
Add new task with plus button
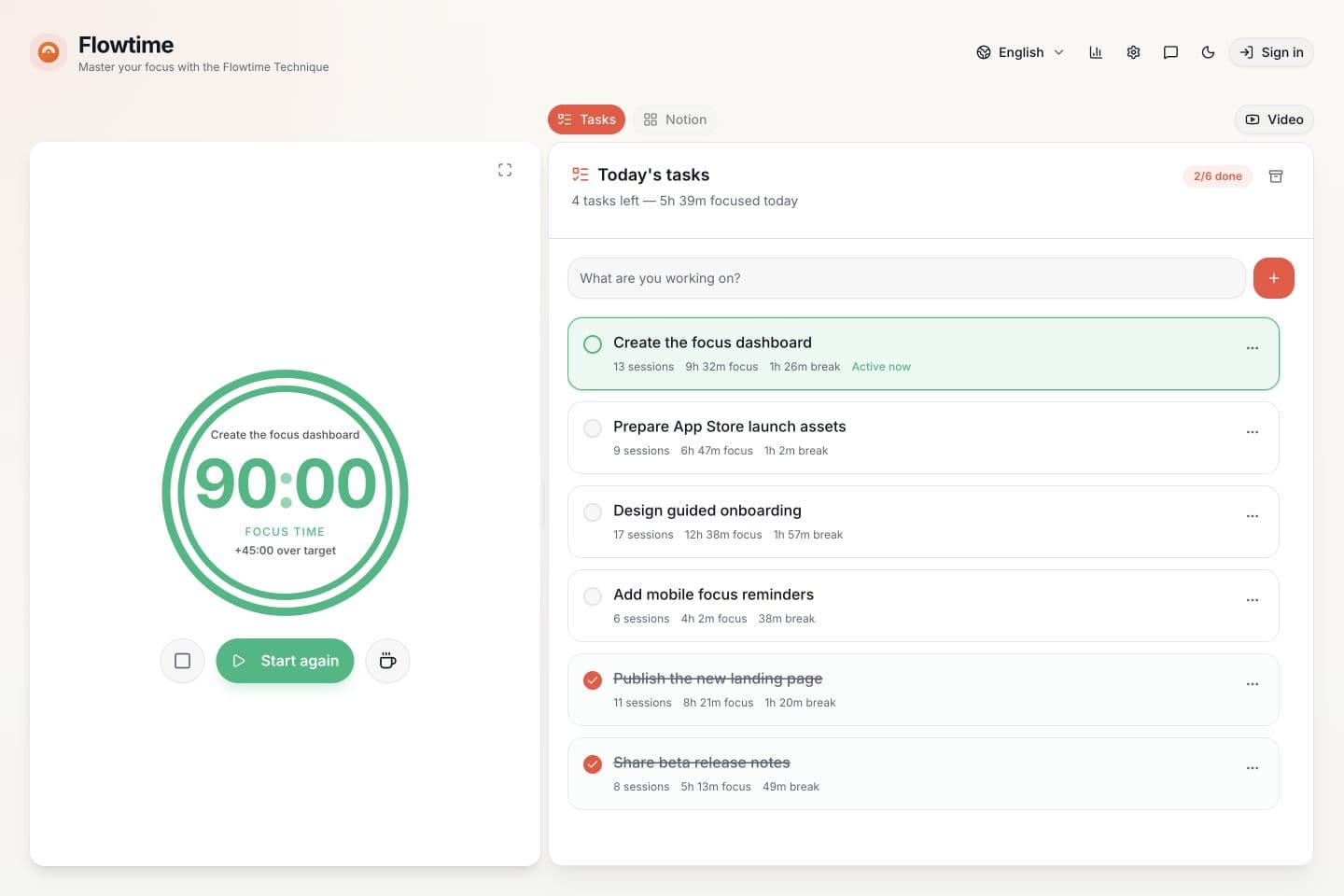coord(1273,278)
